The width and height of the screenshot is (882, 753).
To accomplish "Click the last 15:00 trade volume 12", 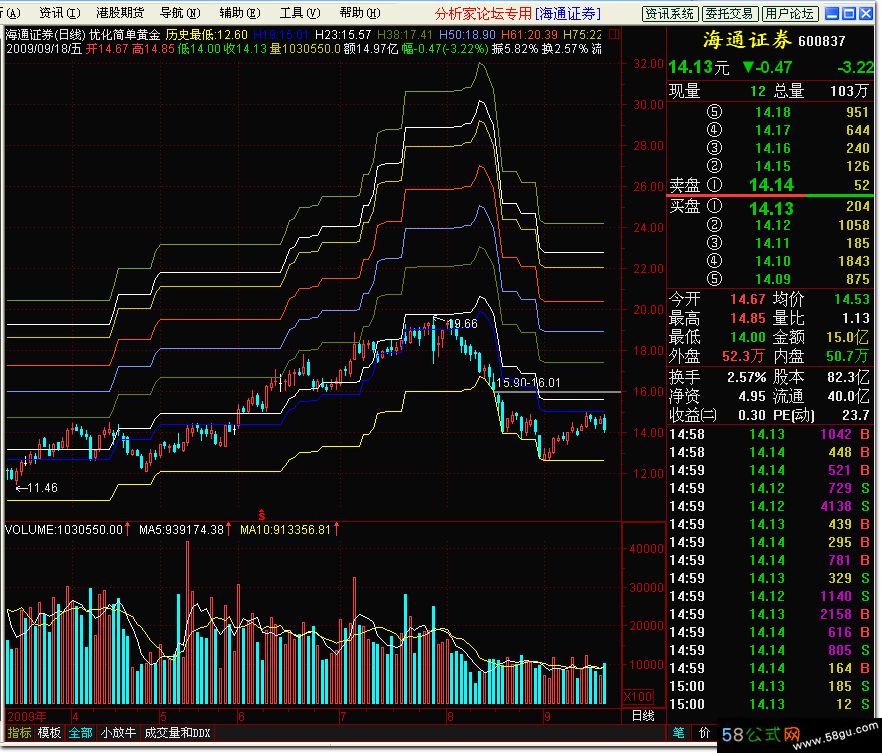I will click(844, 704).
